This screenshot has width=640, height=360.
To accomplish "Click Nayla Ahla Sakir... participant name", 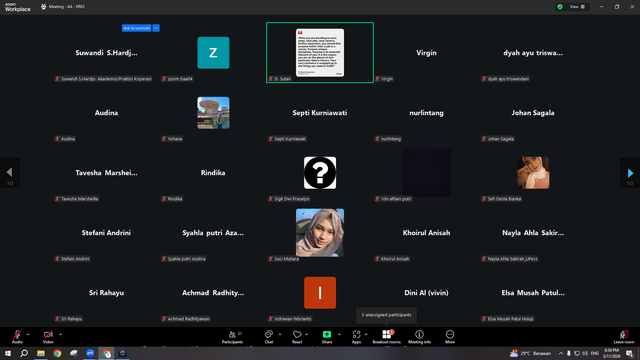I will (x=533, y=233).
